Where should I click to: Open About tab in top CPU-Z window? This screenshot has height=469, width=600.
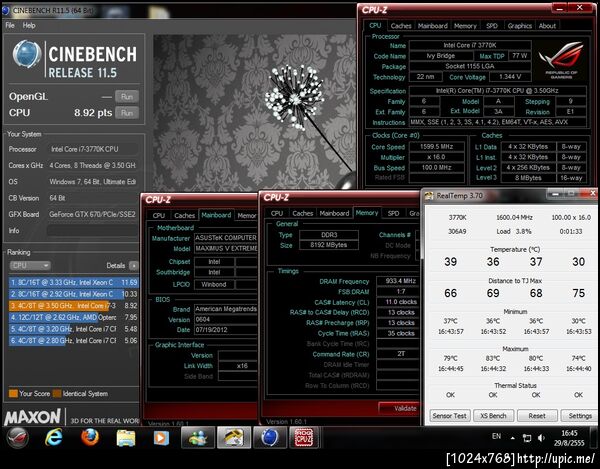pos(547,26)
